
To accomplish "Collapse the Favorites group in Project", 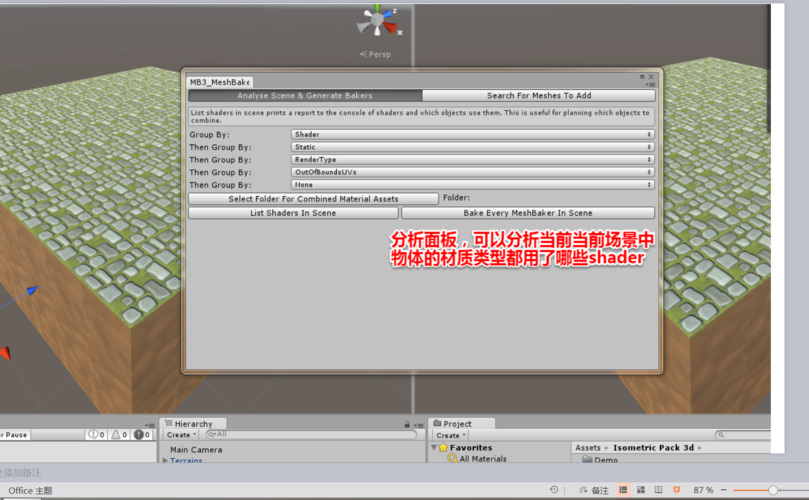I will pos(434,447).
